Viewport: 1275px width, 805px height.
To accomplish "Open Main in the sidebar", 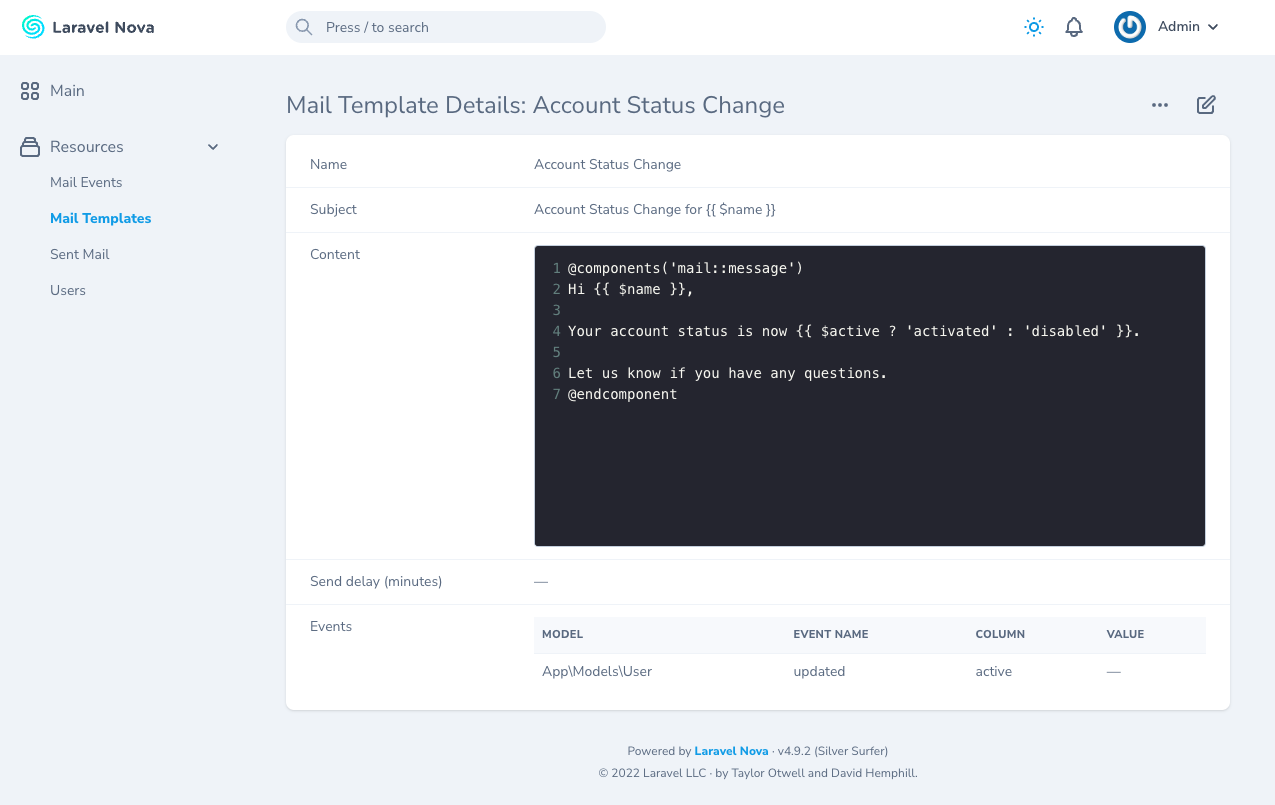I will coord(67,91).
